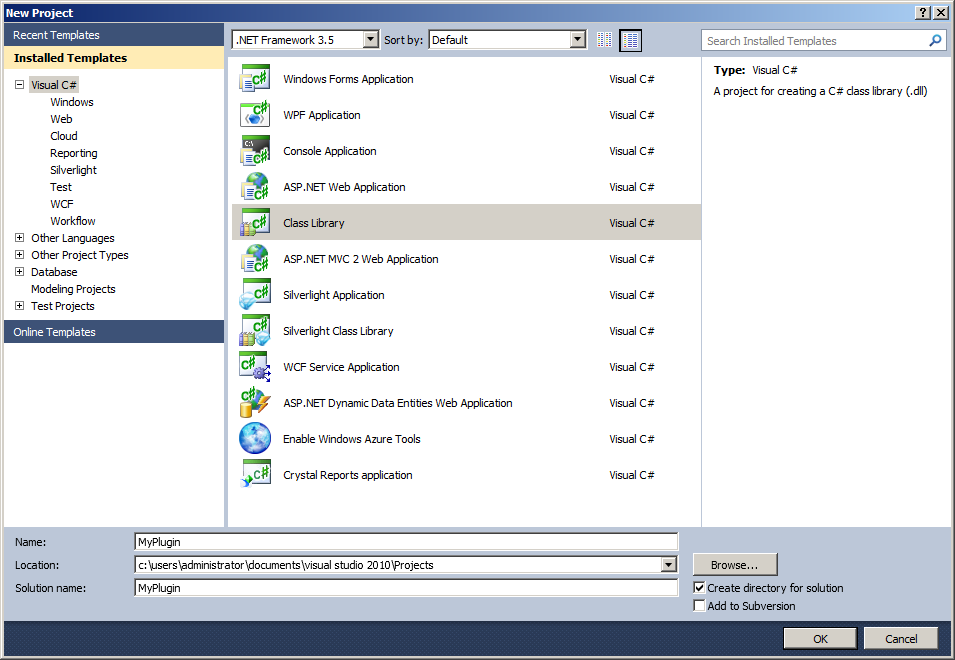Select the Windows category under Visual C#
955x660 pixels.
[x=72, y=102]
